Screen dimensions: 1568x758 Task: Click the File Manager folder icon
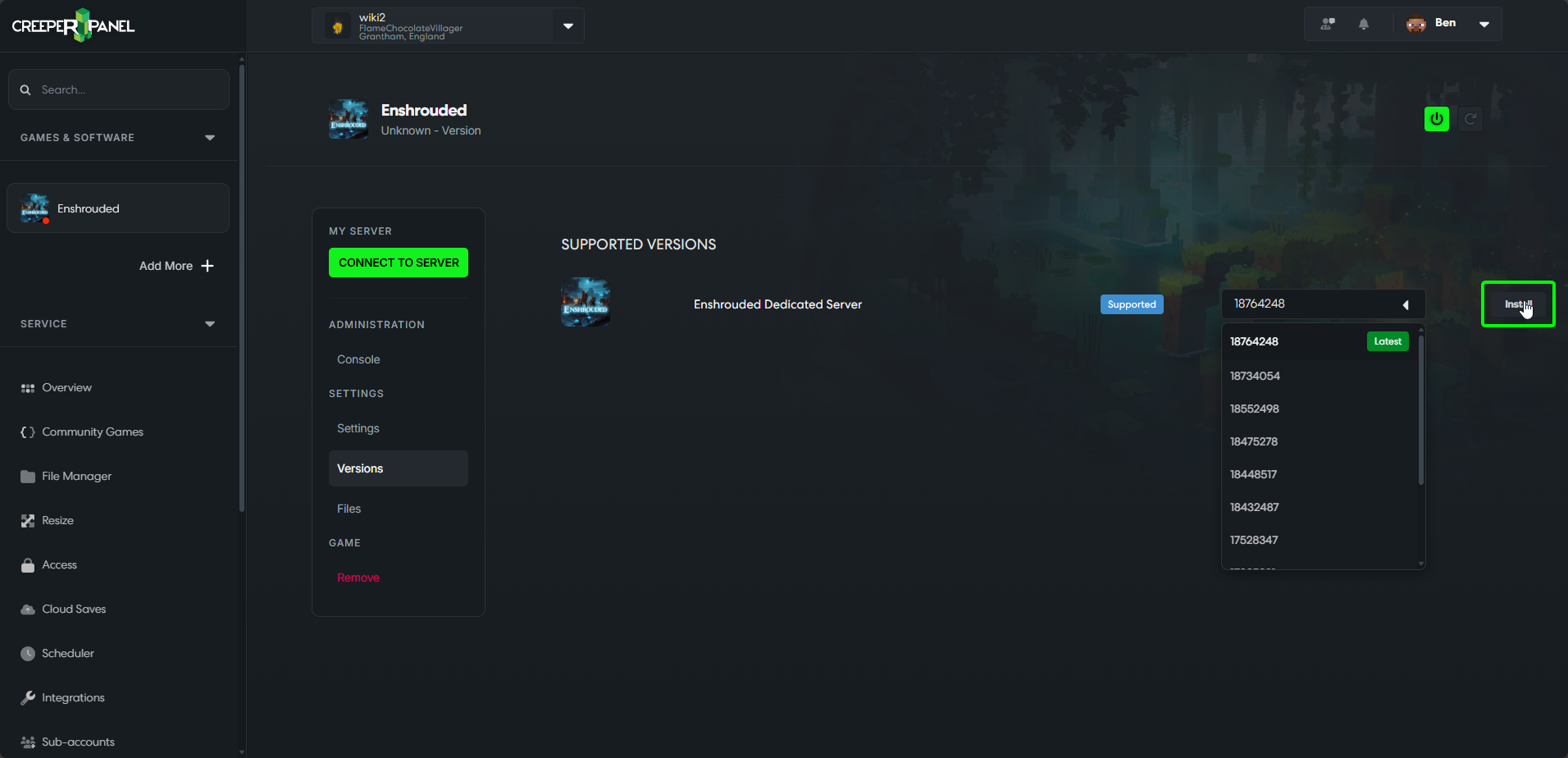[28, 477]
